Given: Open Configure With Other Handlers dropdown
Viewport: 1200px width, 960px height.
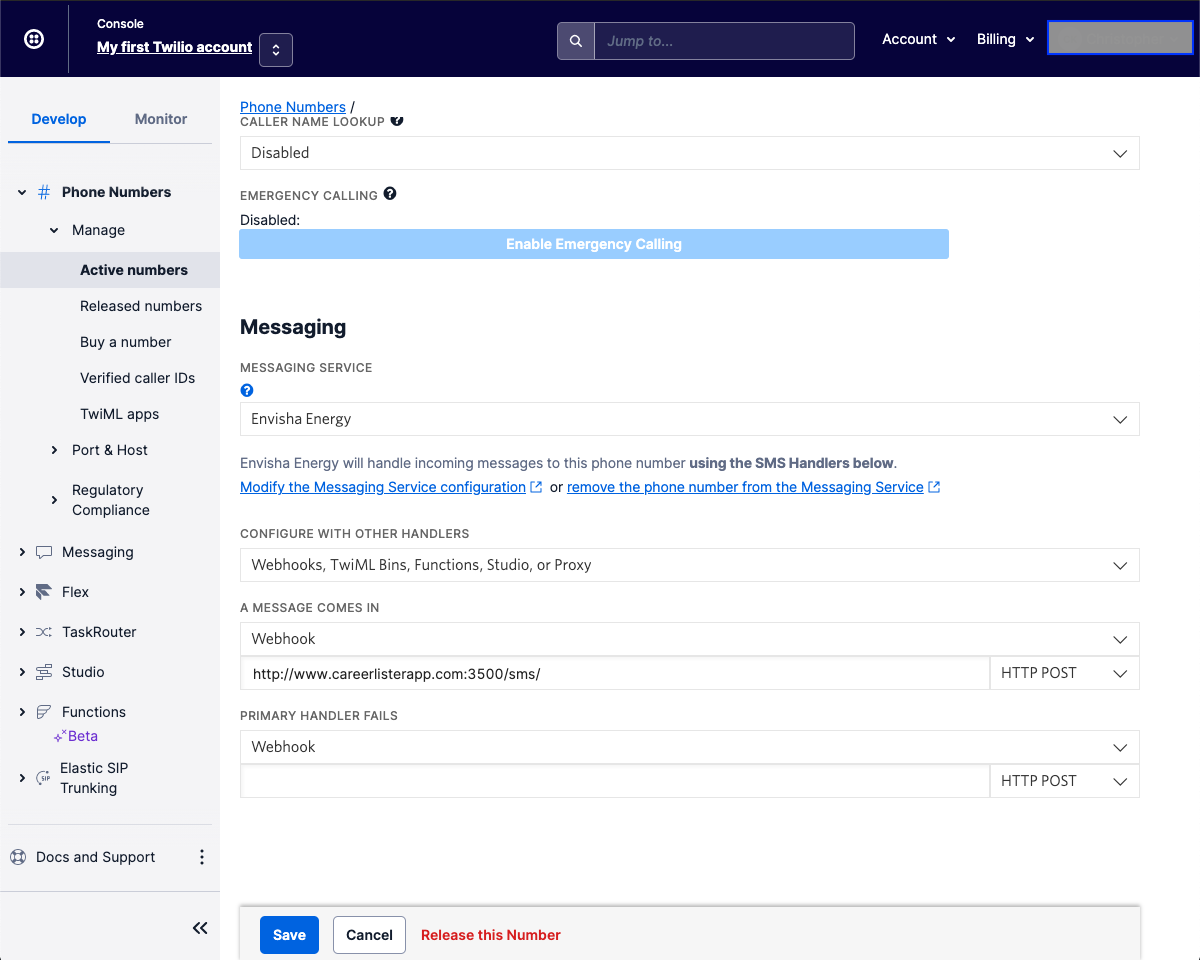Looking at the screenshot, I should pyautogui.click(x=690, y=565).
